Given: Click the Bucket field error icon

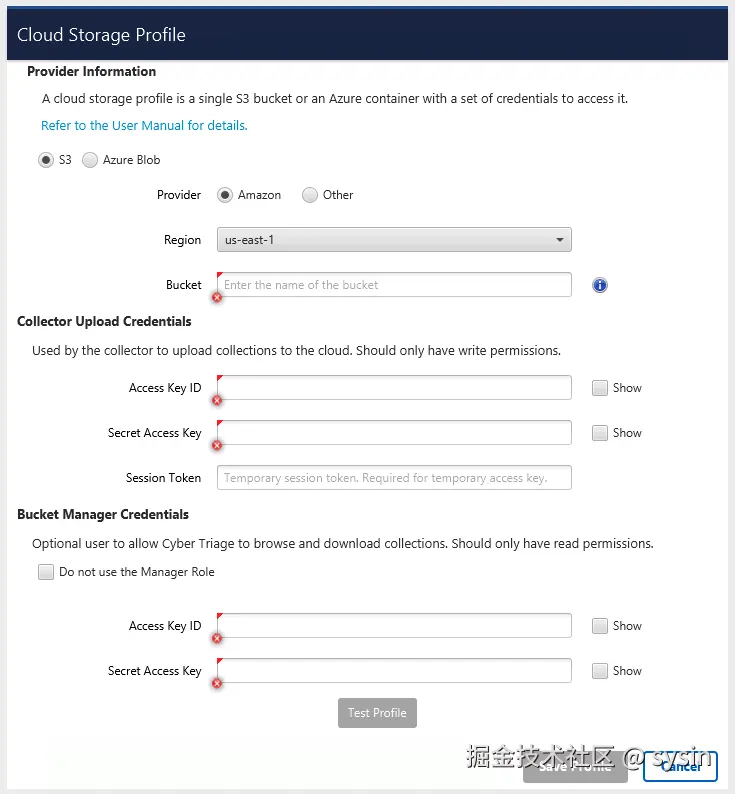Looking at the screenshot, I should tap(217, 297).
